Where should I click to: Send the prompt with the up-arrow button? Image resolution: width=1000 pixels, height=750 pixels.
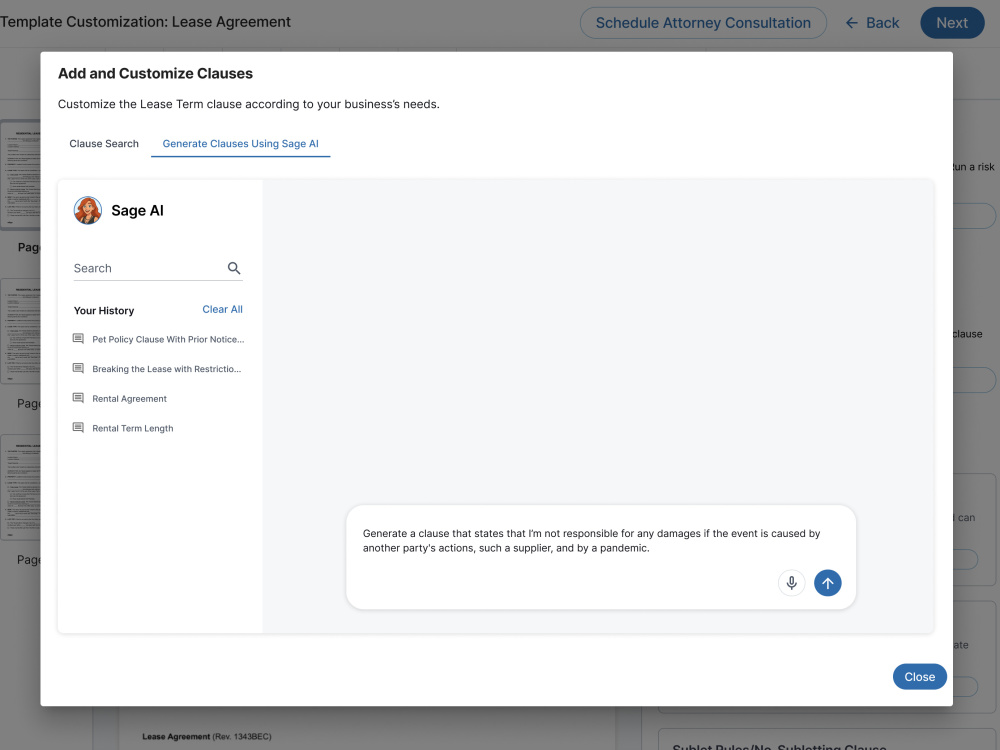[x=827, y=583]
